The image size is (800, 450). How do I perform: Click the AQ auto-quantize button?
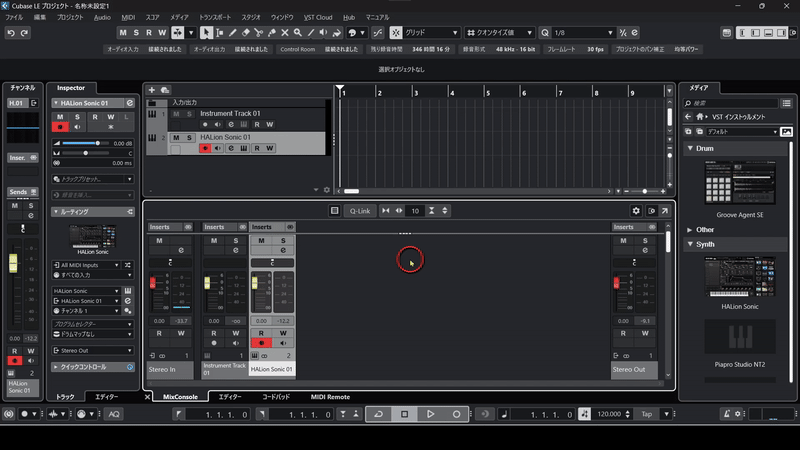click(114, 414)
